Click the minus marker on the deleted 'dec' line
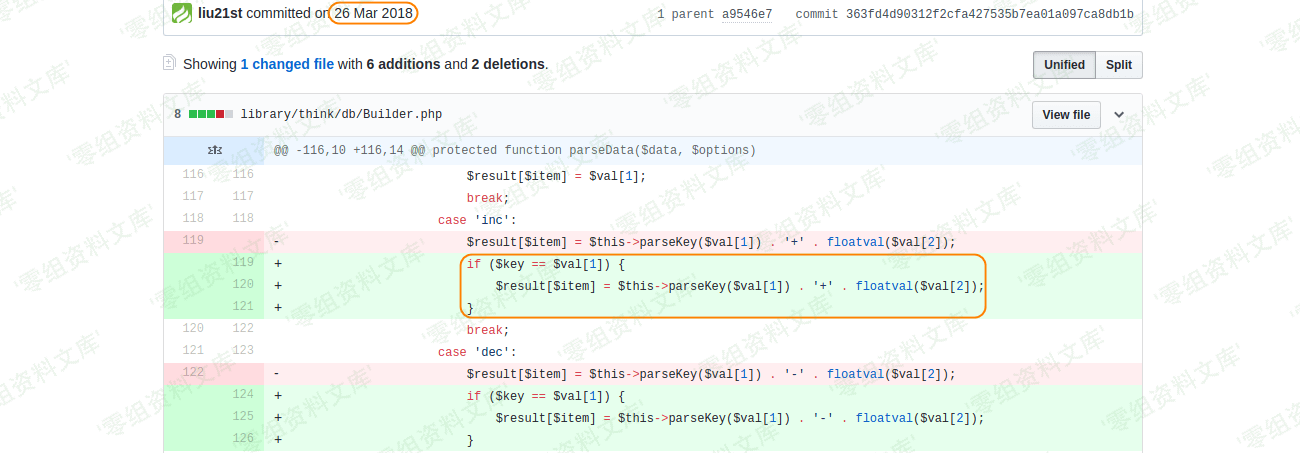The width and height of the screenshot is (1300, 453). click(277, 374)
